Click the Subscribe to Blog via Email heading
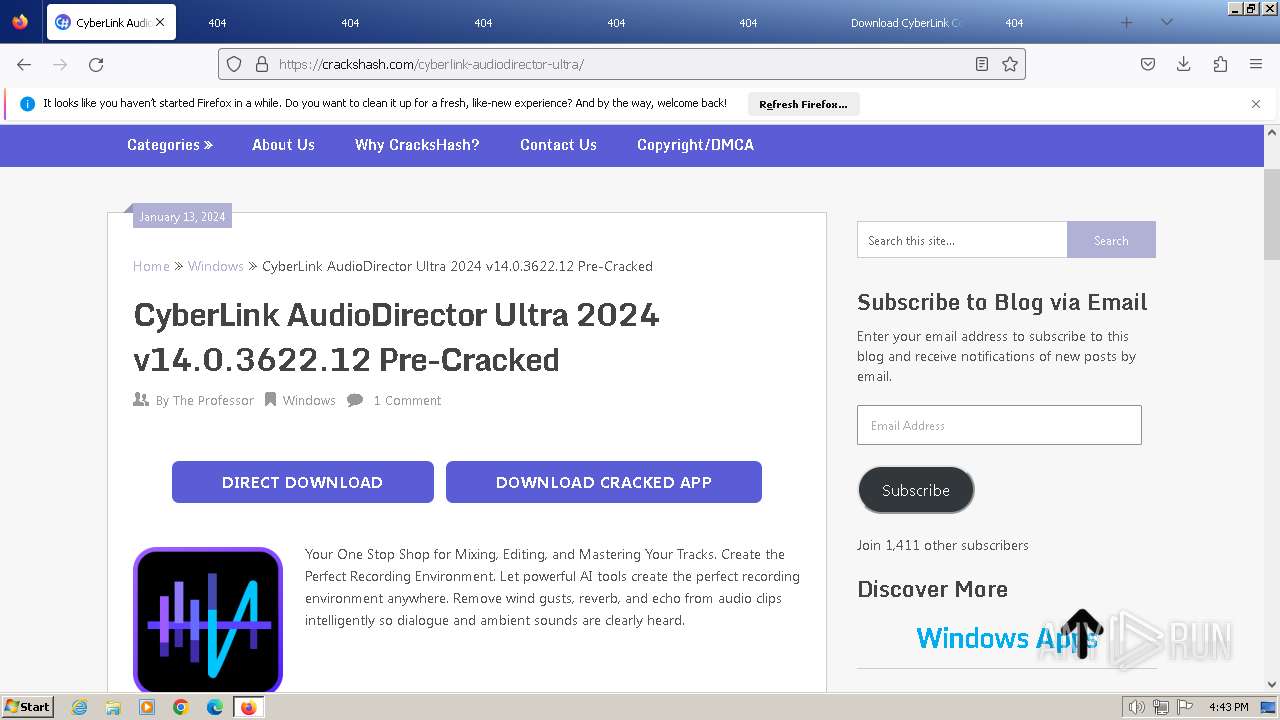Viewport: 1280px width, 720px height. point(1002,302)
